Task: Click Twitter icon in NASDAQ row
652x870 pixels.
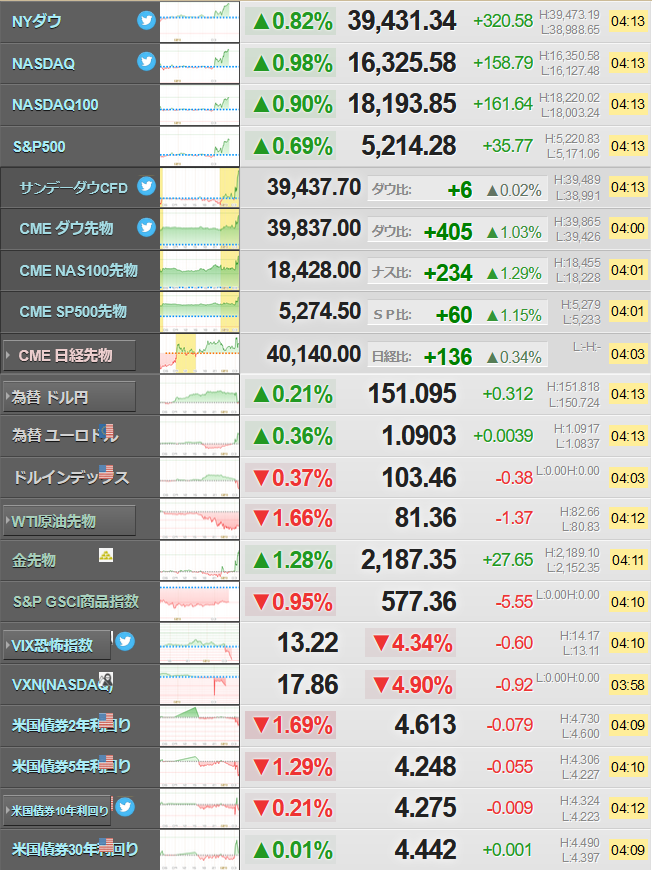Action: pos(146,61)
